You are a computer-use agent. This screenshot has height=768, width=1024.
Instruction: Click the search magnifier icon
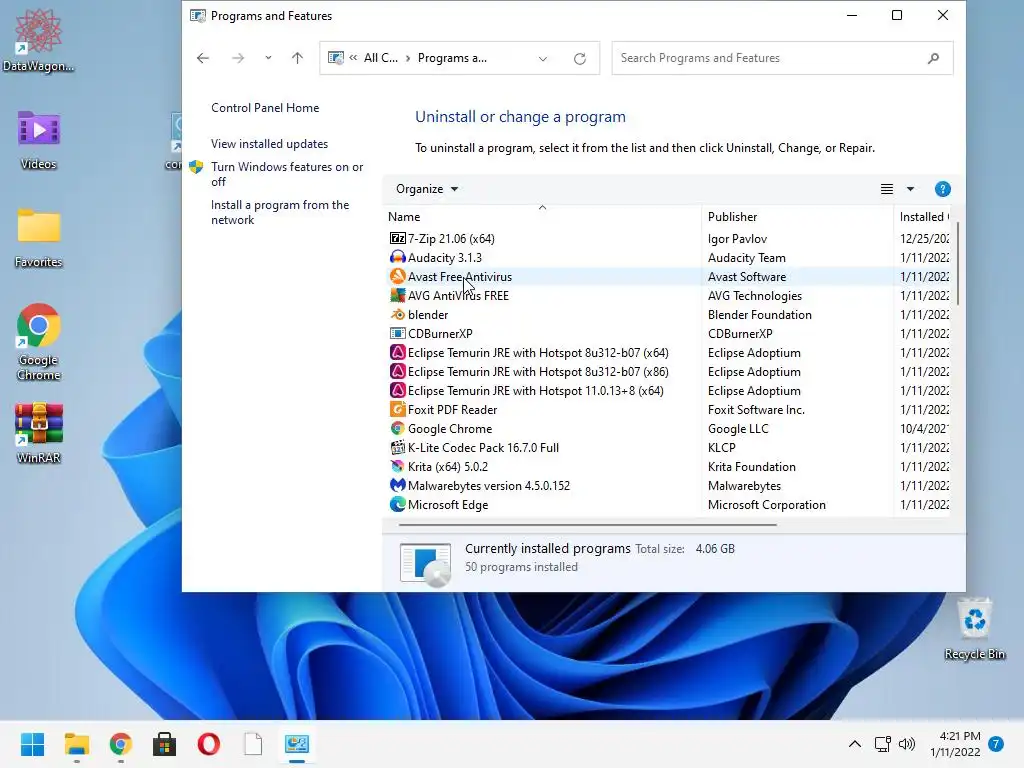point(933,58)
